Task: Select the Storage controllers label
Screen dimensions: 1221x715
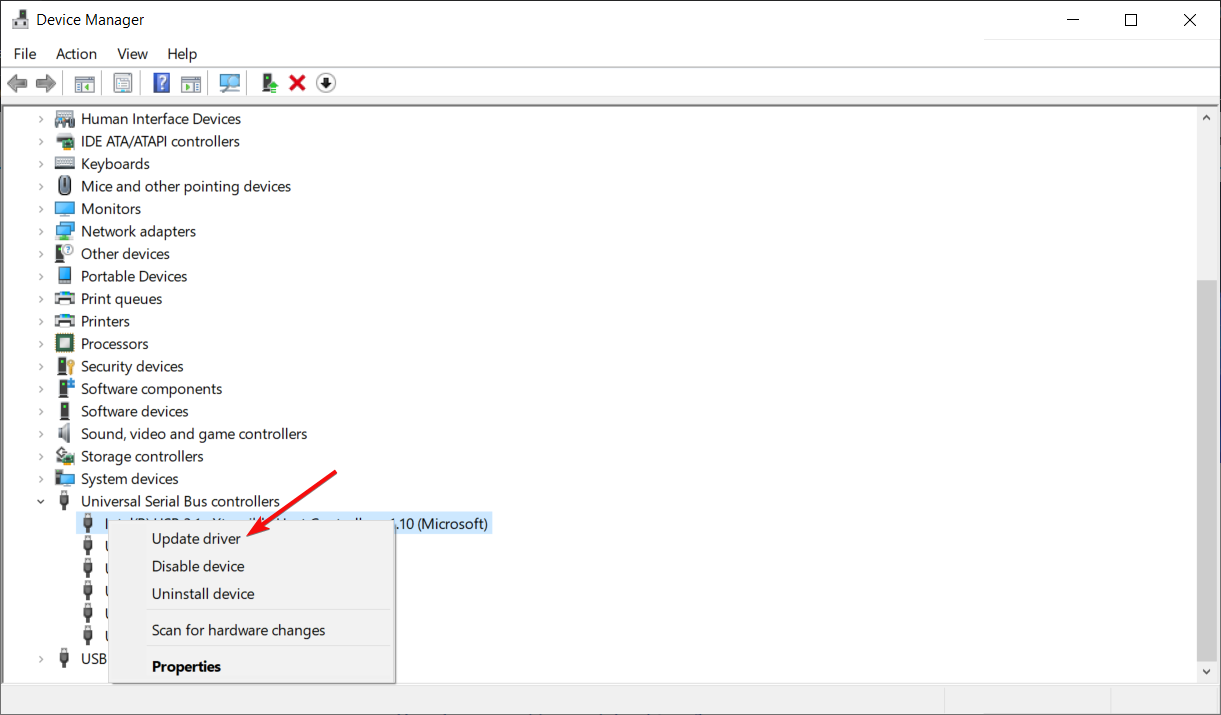Action: pos(142,456)
